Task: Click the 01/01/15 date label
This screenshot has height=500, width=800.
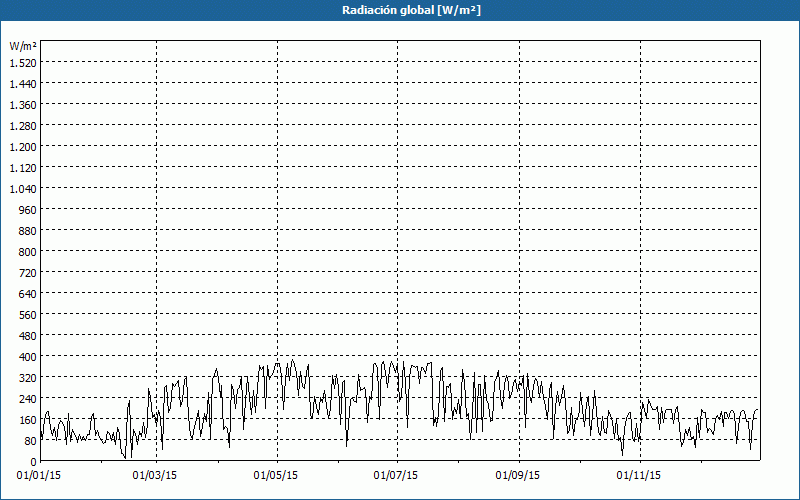Action: point(39,476)
